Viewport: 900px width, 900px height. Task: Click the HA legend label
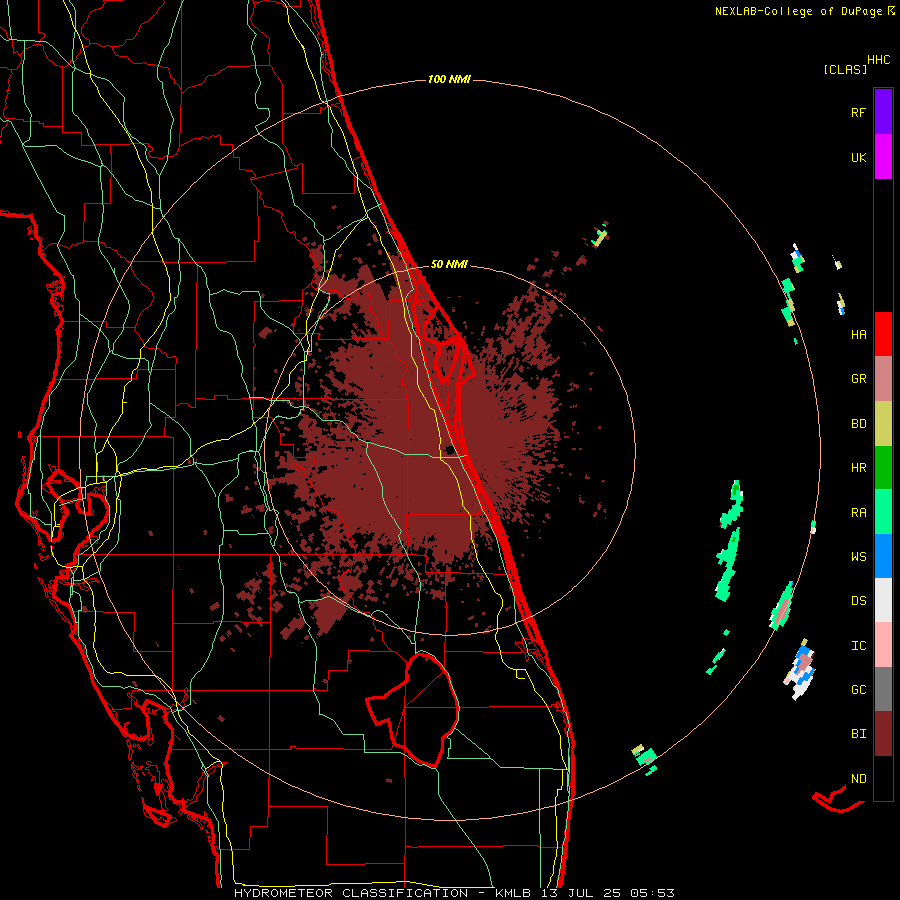click(858, 335)
